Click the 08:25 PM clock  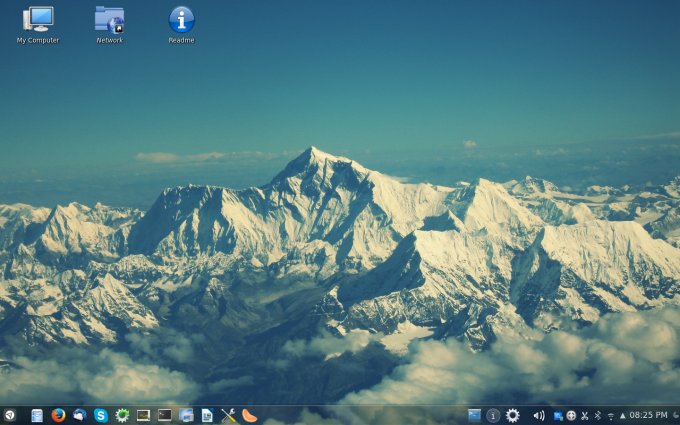[x=648, y=415]
